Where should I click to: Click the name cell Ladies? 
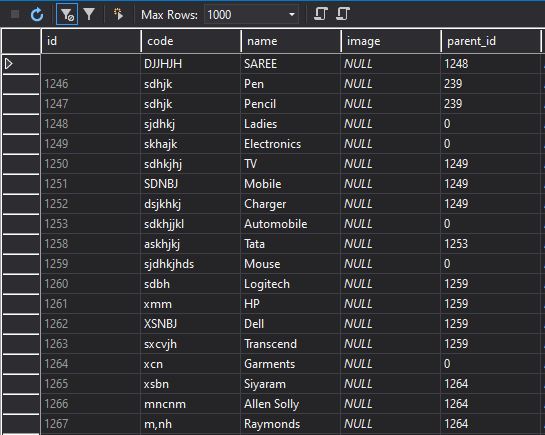291,124
